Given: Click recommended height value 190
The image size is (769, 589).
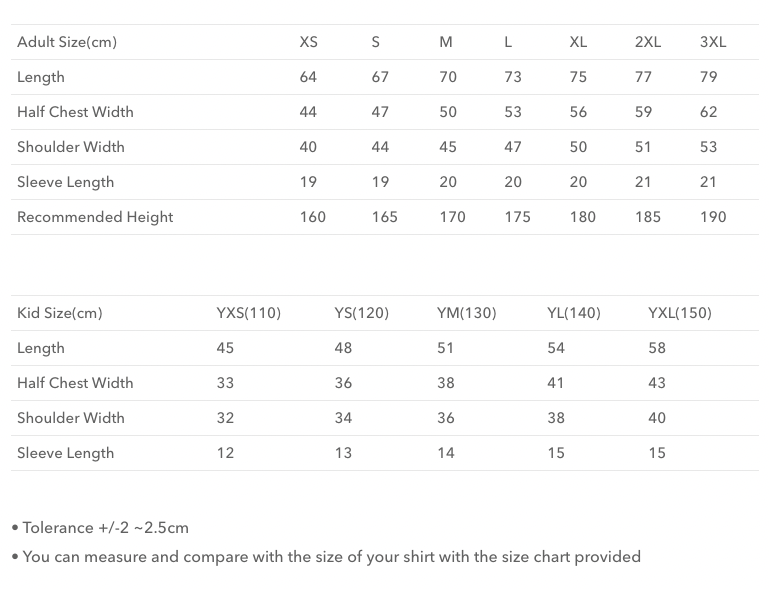Looking at the screenshot, I should coord(713,217).
